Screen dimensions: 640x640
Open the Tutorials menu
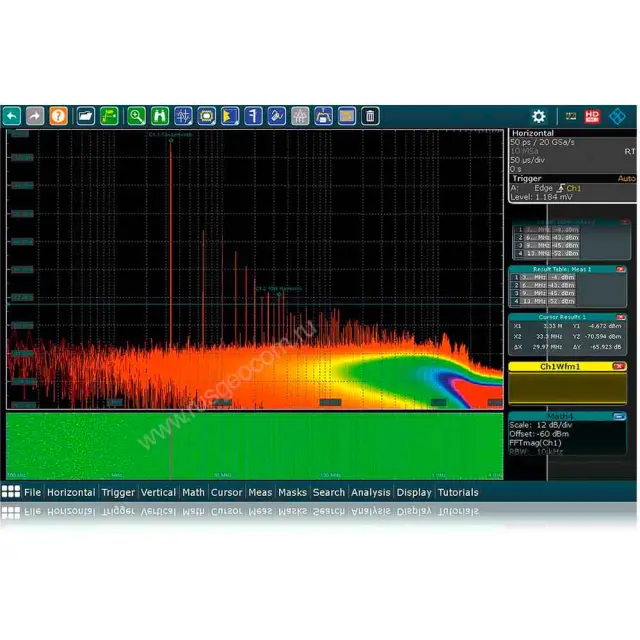coord(458,492)
